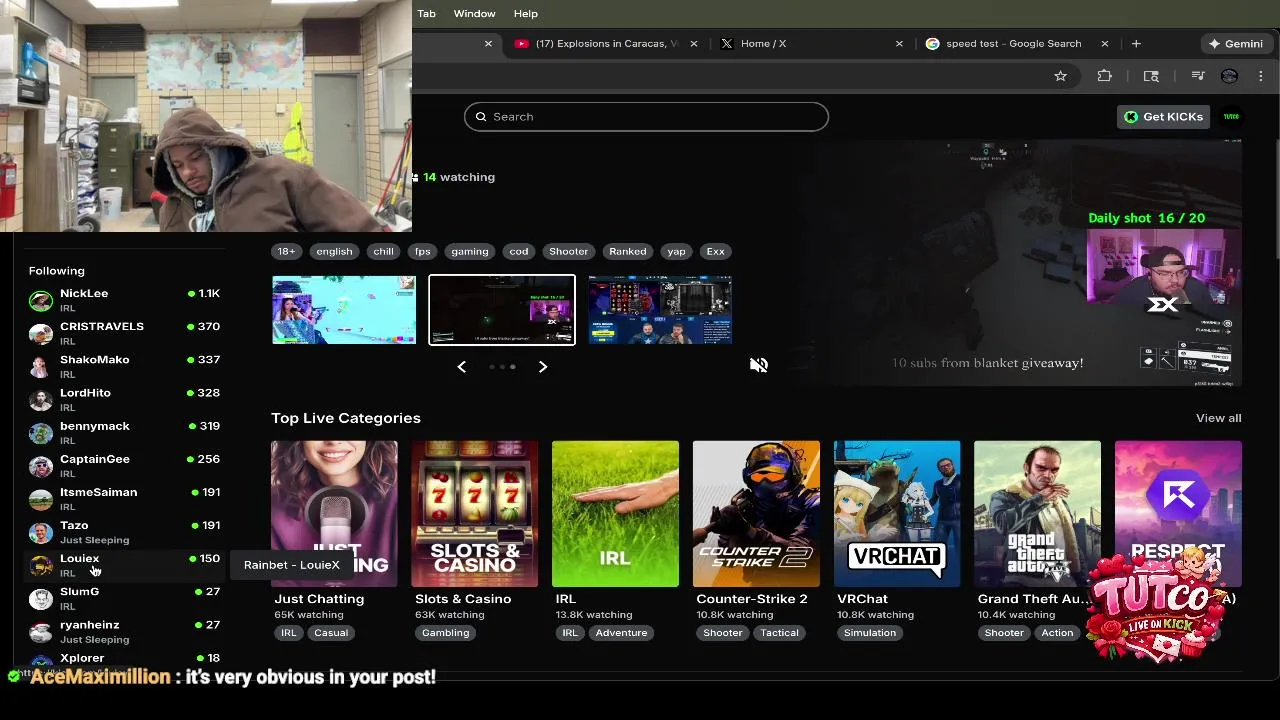Close the Explosions in Caracas YouTube tab
This screenshot has height=720, width=1280.
[695, 44]
